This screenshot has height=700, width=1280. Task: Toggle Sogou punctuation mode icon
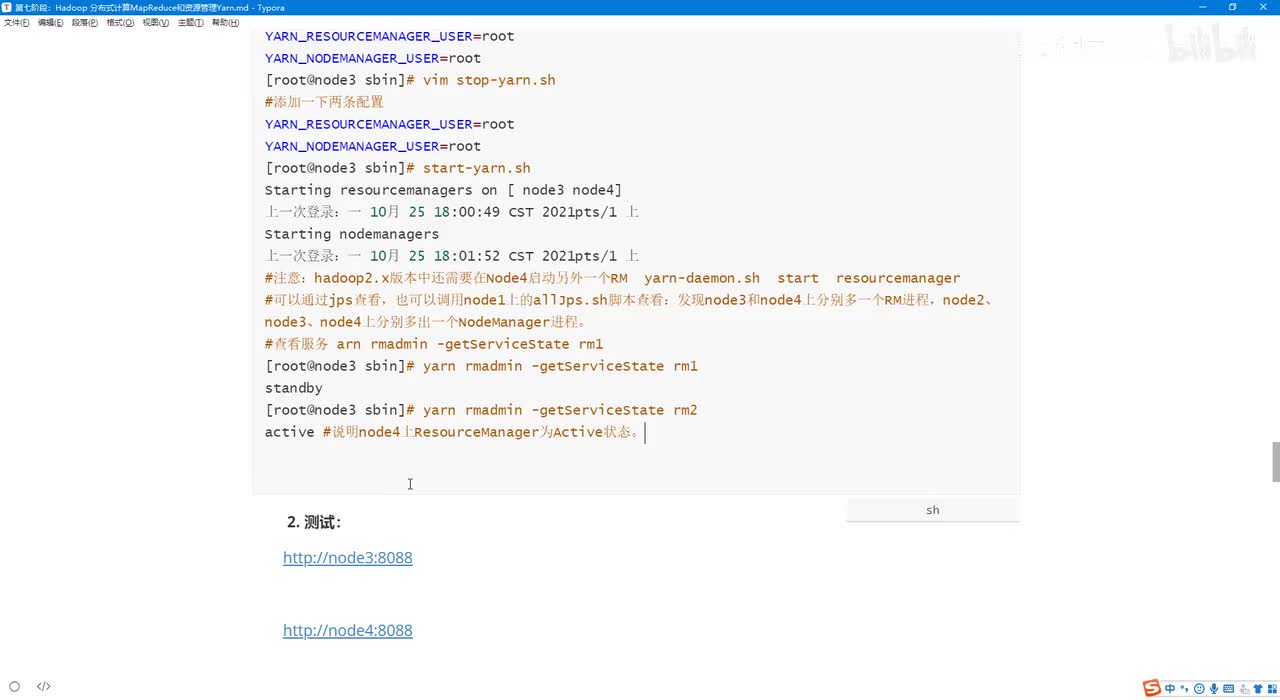[1184, 688]
